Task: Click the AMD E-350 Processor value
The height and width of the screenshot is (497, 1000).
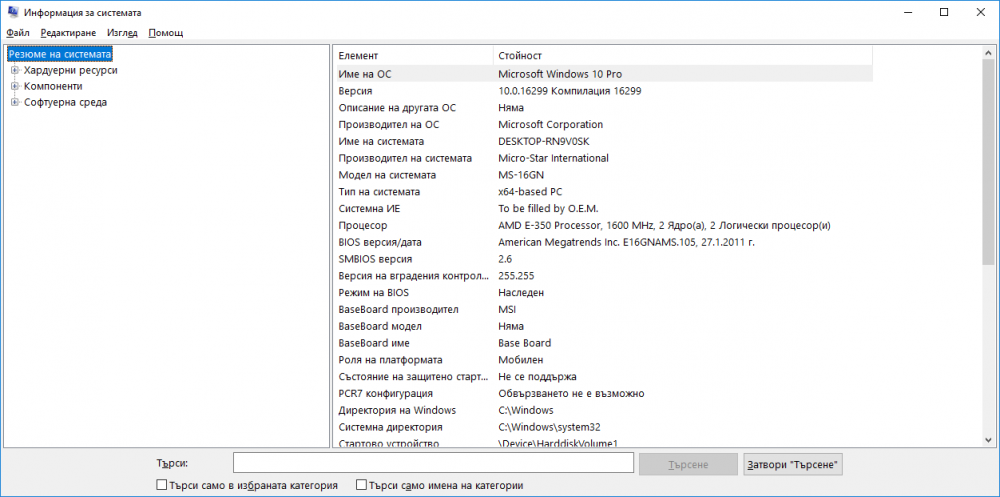Action: coord(664,225)
